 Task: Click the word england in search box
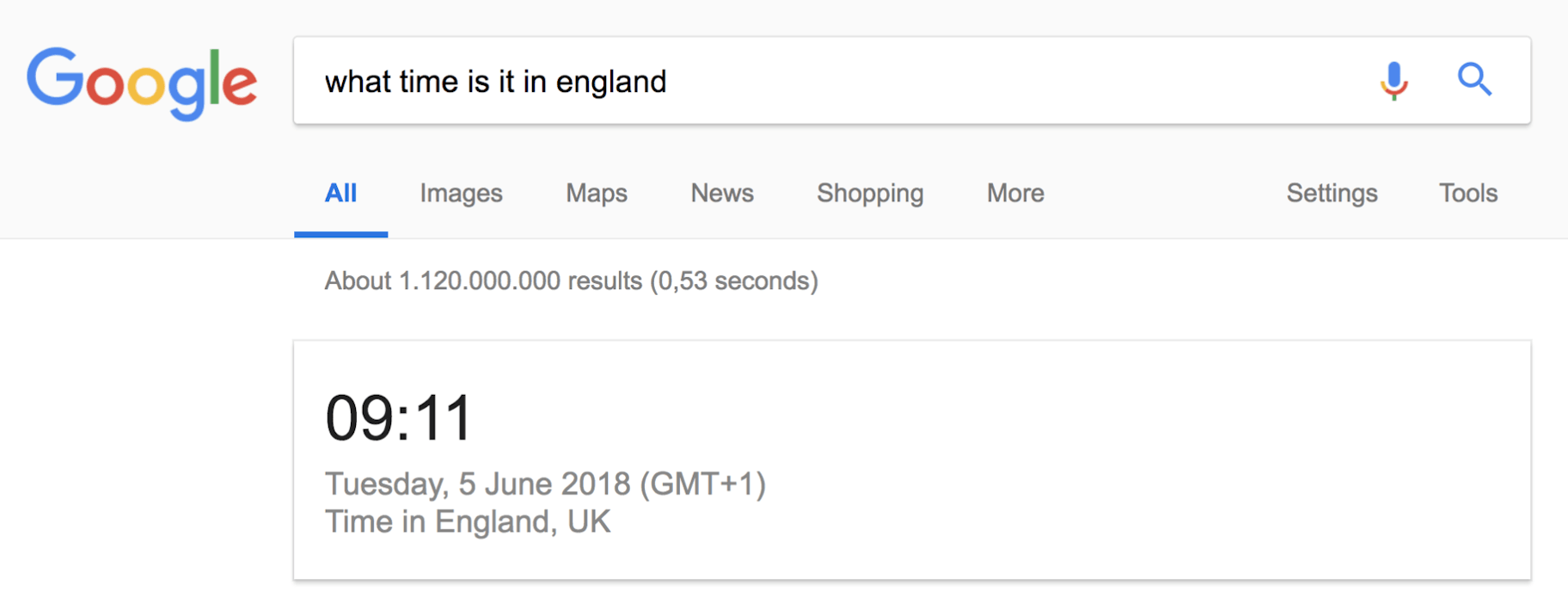[x=610, y=82]
